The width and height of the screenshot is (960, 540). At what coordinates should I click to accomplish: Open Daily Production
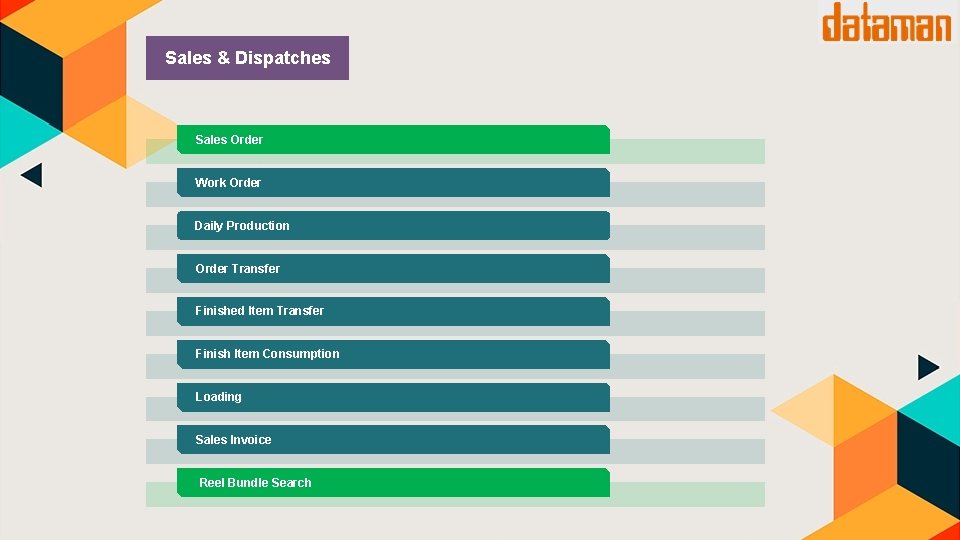[x=393, y=226]
